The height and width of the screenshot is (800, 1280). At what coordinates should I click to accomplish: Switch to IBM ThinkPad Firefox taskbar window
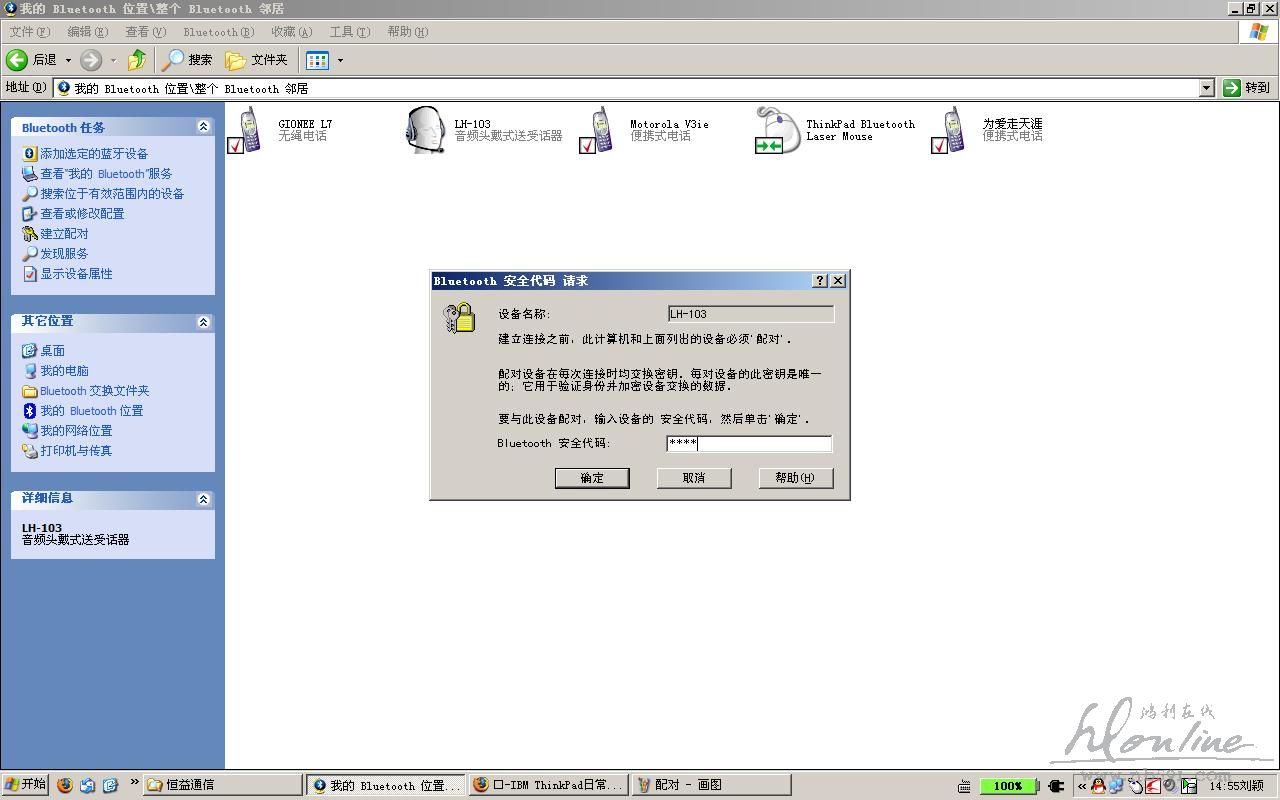(549, 785)
